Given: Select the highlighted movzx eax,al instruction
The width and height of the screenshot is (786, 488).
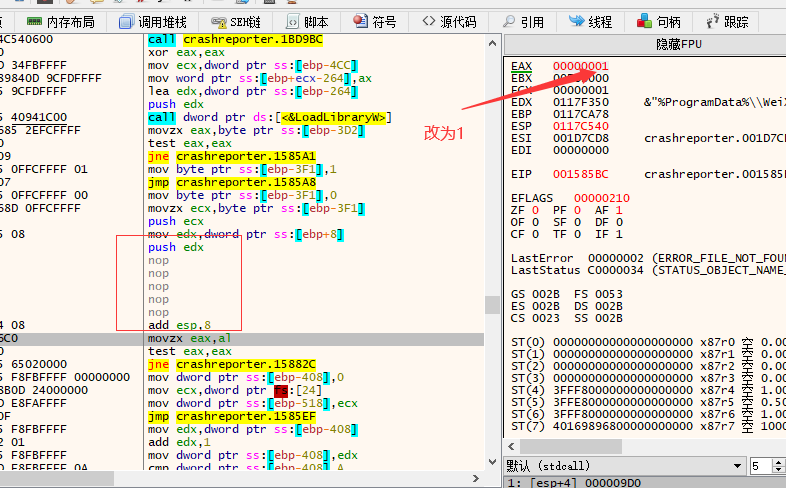Looking at the screenshot, I should pos(194,339).
